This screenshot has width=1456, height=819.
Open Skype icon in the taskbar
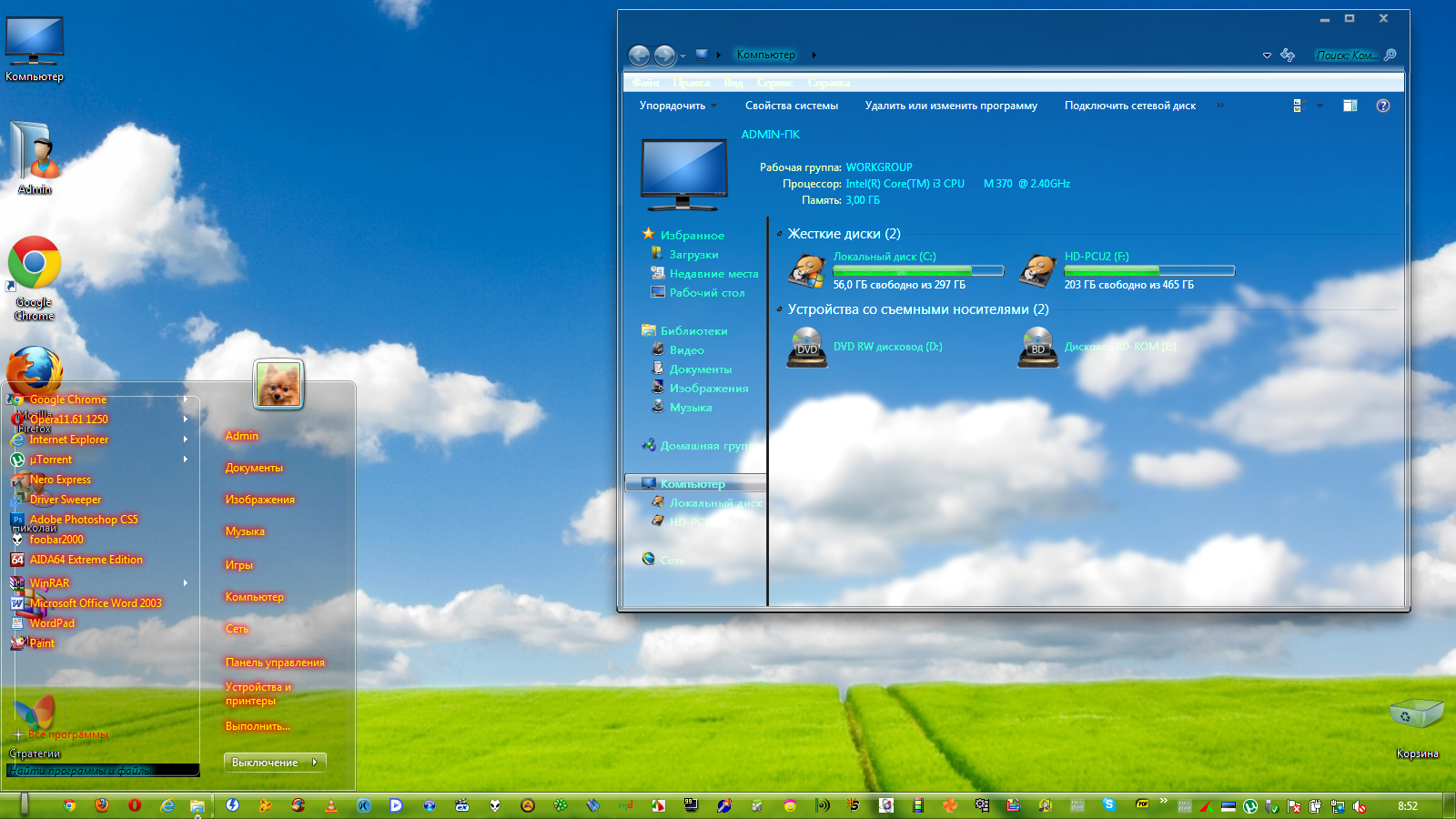[x=1108, y=804]
